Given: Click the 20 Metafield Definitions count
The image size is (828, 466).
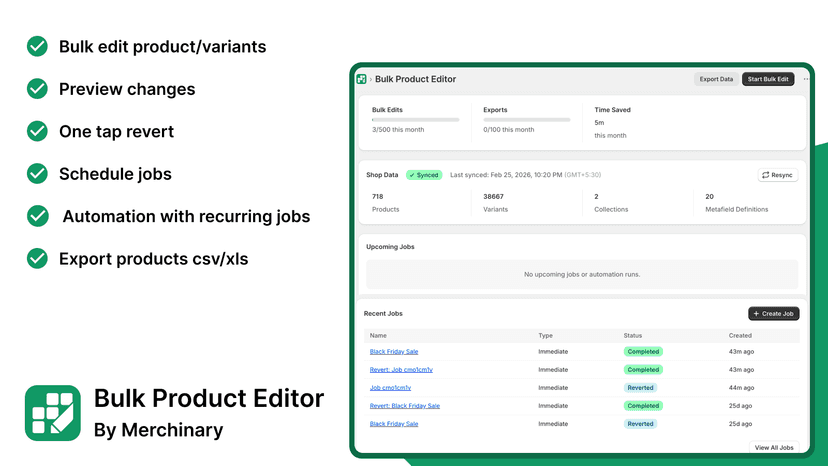Looking at the screenshot, I should (709, 197).
